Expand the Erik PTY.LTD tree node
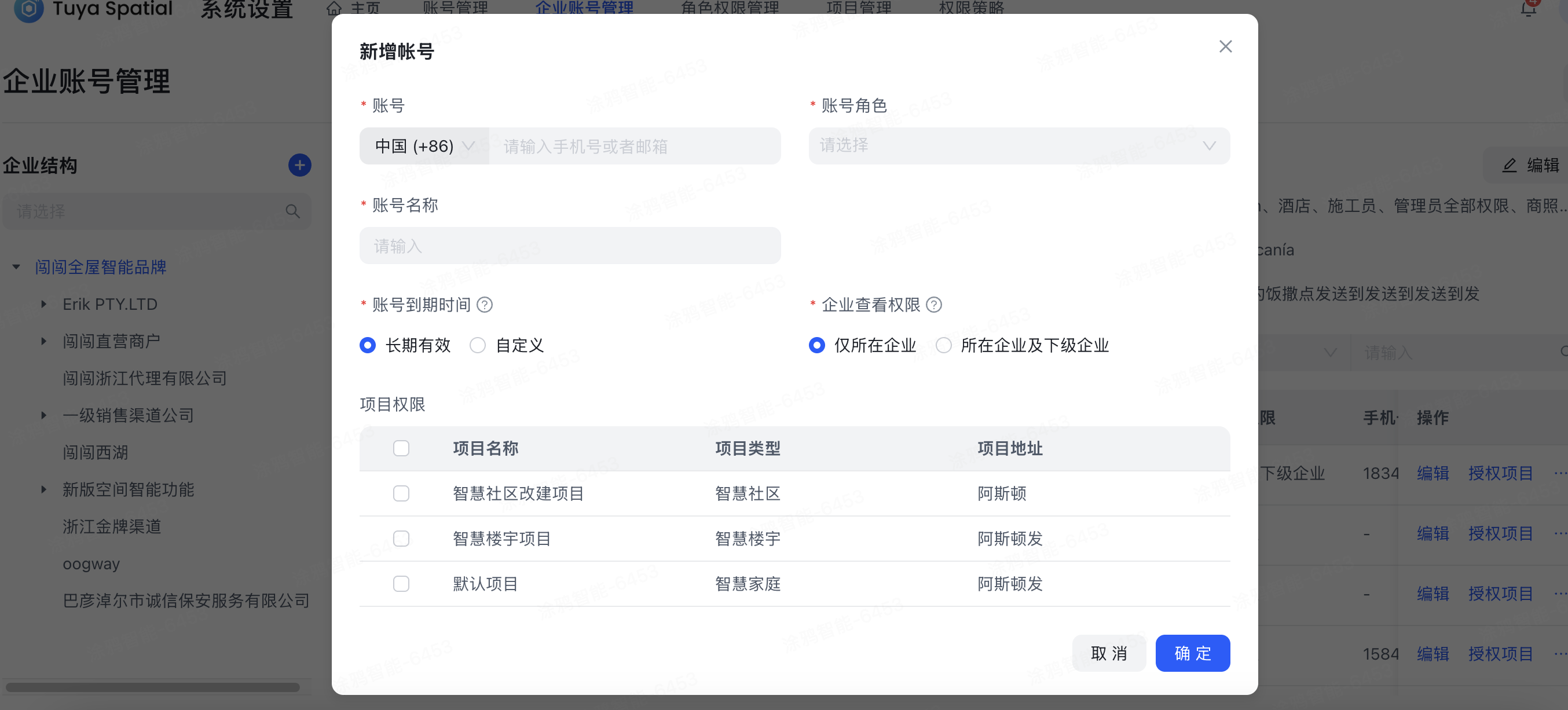 [43, 304]
